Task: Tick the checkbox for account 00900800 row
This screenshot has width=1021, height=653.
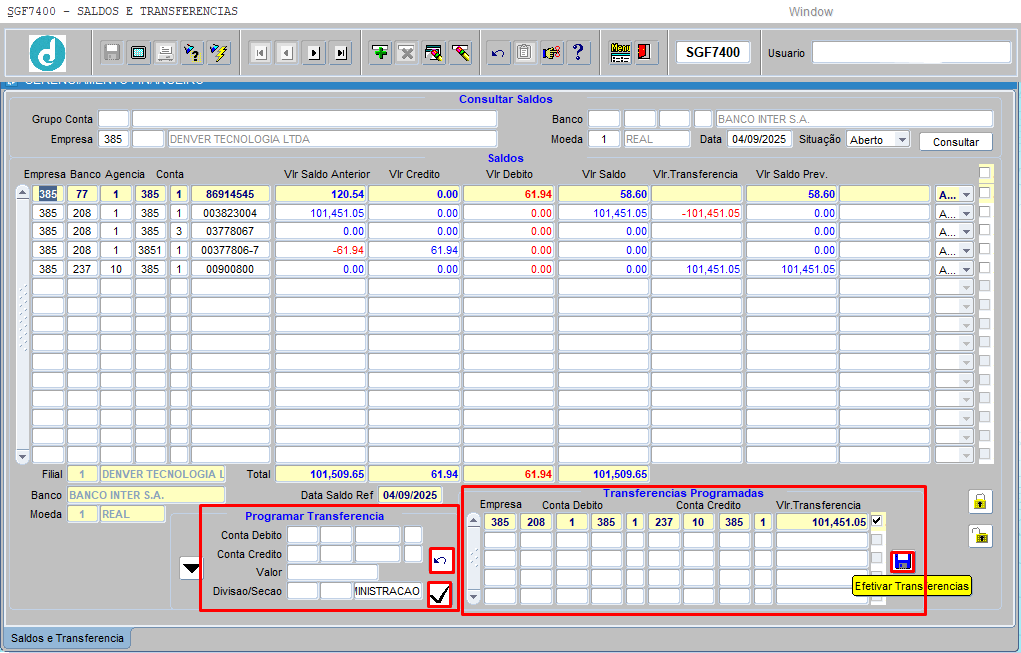Action: (x=985, y=268)
